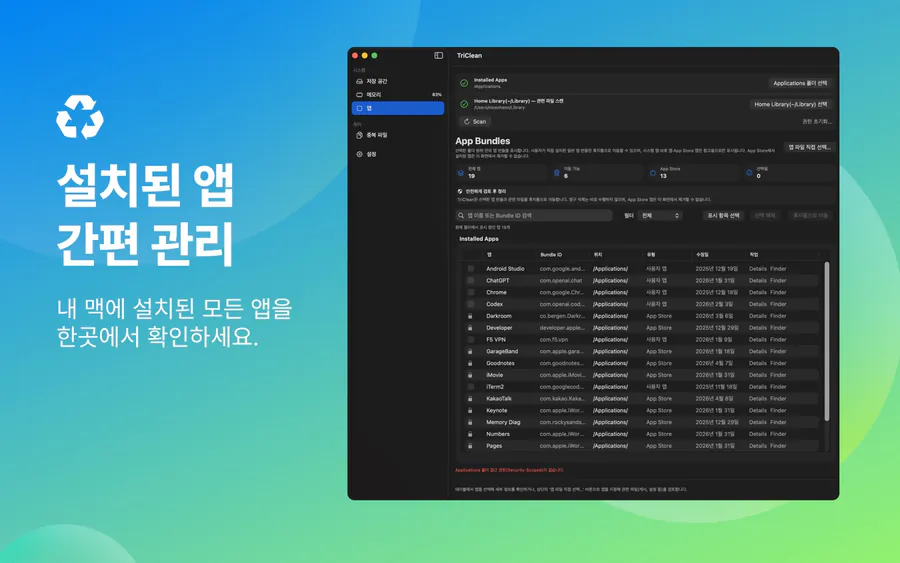Open Details for Darkroom
Viewport: 900px width, 563px height.
758,316
